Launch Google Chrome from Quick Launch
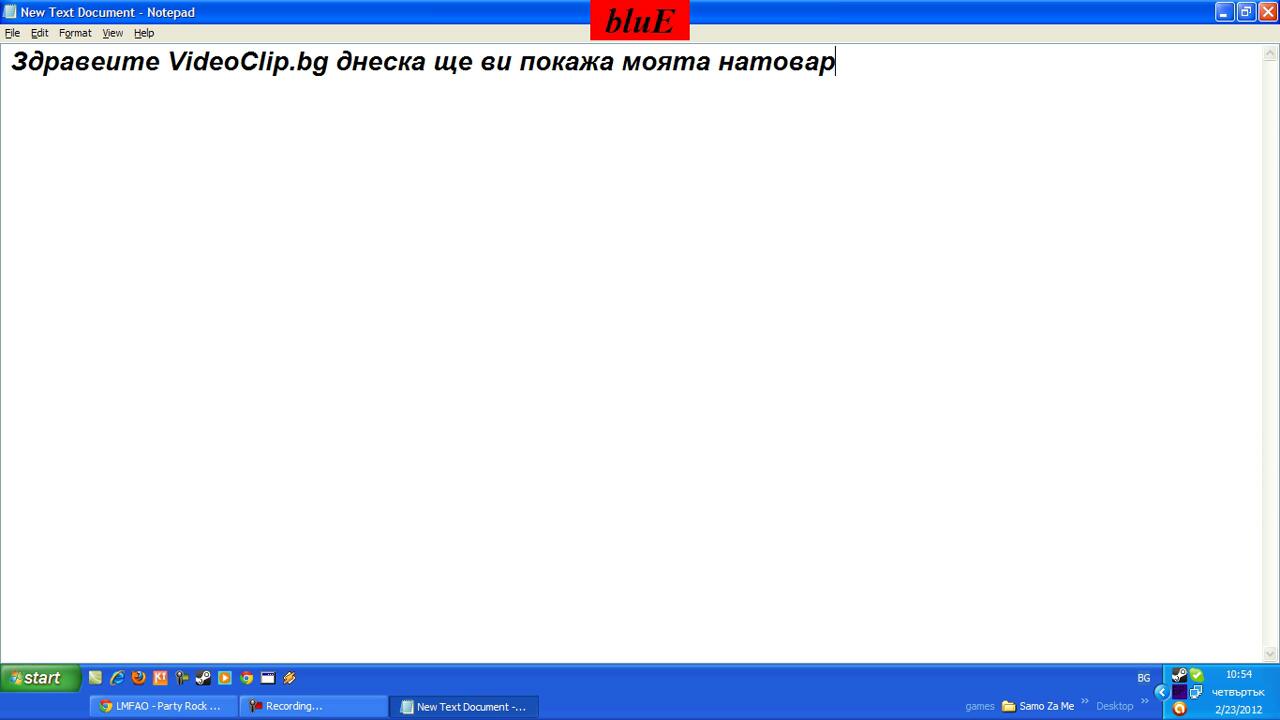This screenshot has width=1280, height=720. (x=247, y=678)
